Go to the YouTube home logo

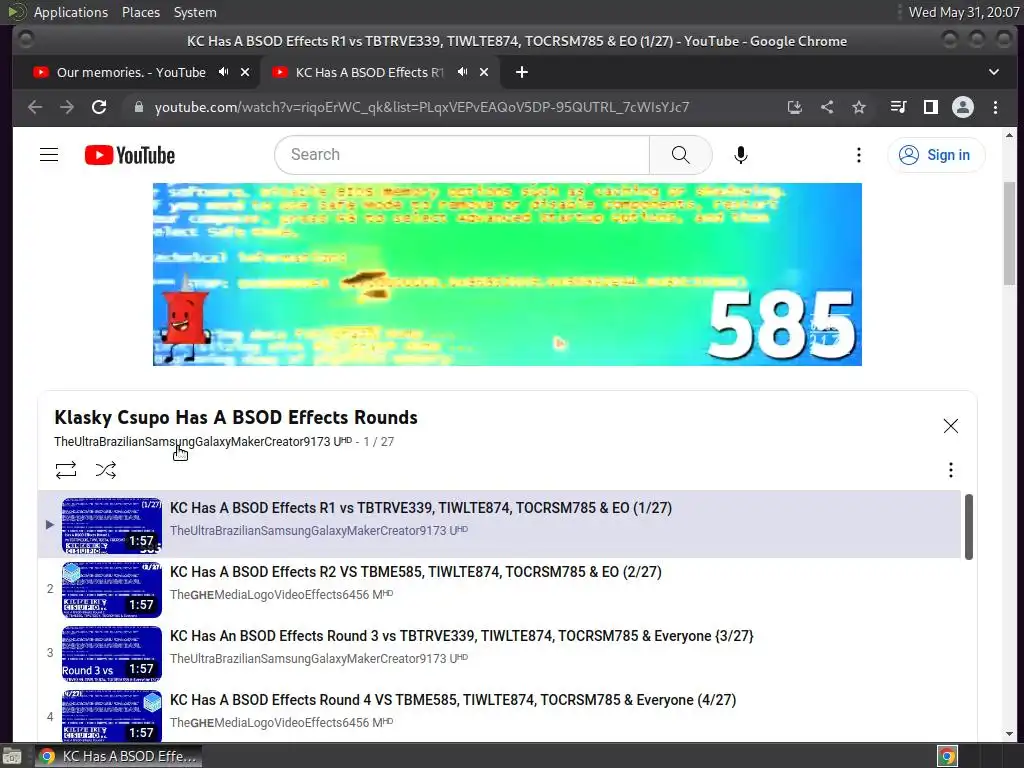(130, 155)
